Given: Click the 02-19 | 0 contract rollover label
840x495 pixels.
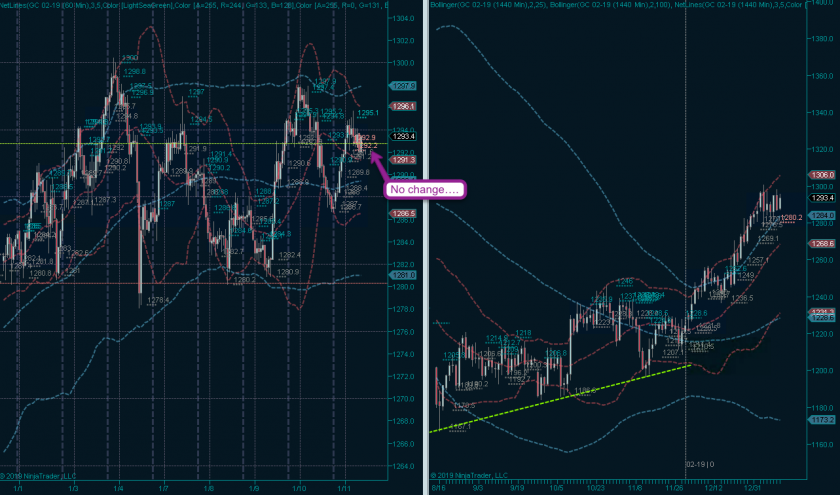Looking at the screenshot, I should [700, 464].
